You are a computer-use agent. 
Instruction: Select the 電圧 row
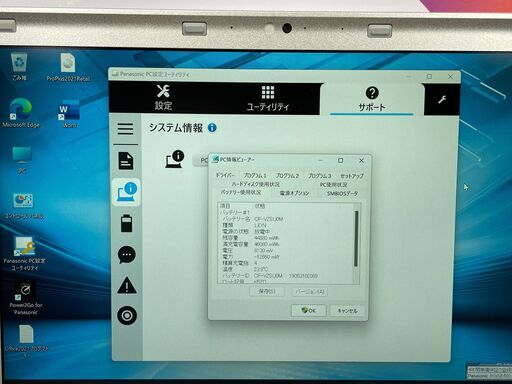click(285, 250)
